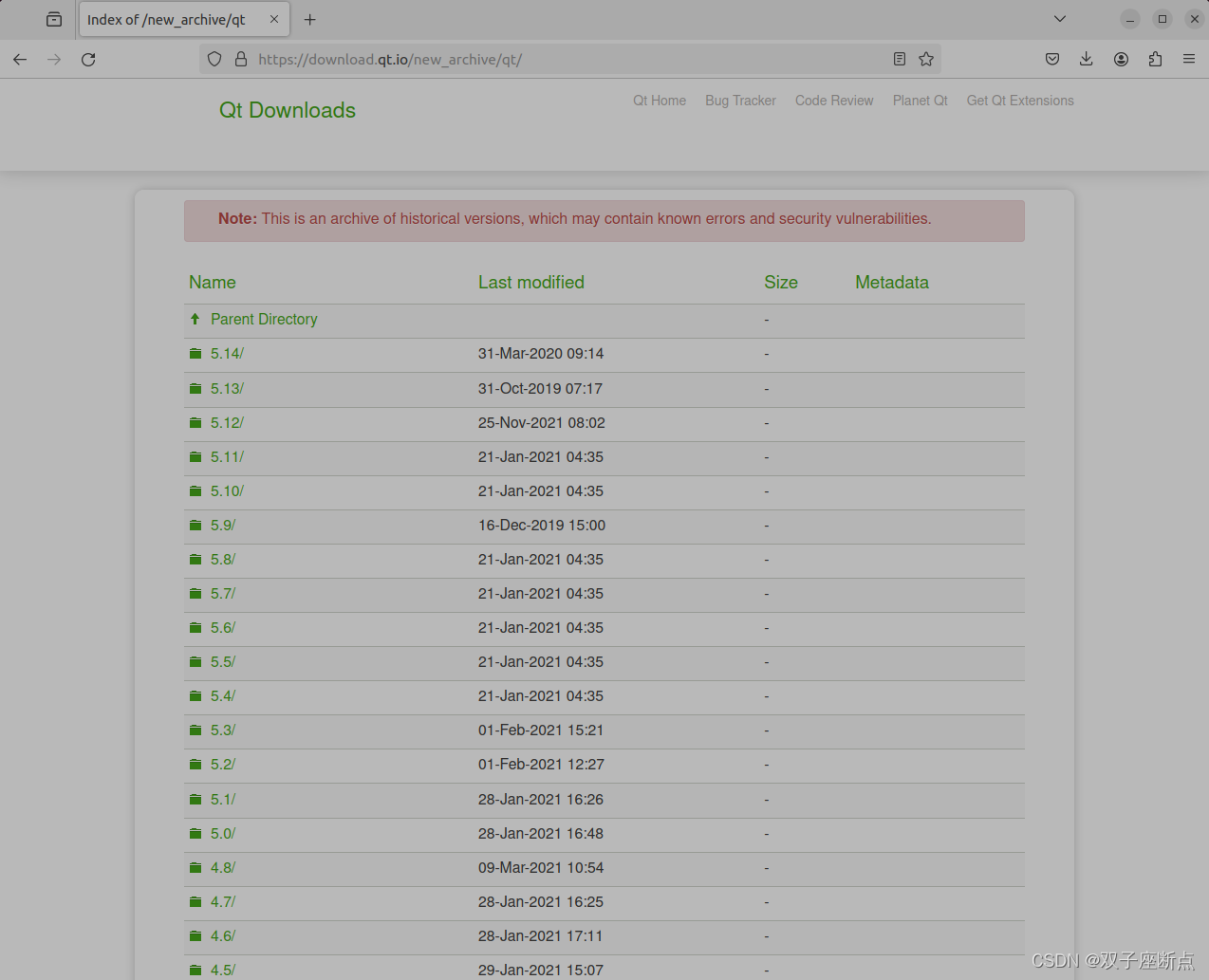Open the Qt Home nav link
This screenshot has height=980, width=1209.
[660, 101]
